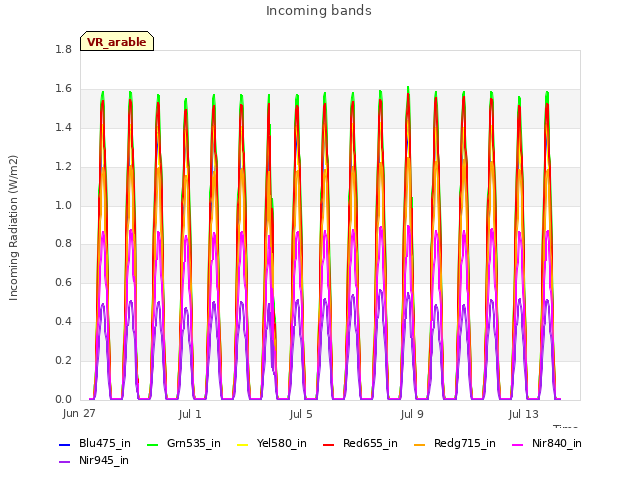This screenshot has width=640, height=480.
Task: Click the Jul 1 x-axis tick label
Action: (x=190, y=414)
